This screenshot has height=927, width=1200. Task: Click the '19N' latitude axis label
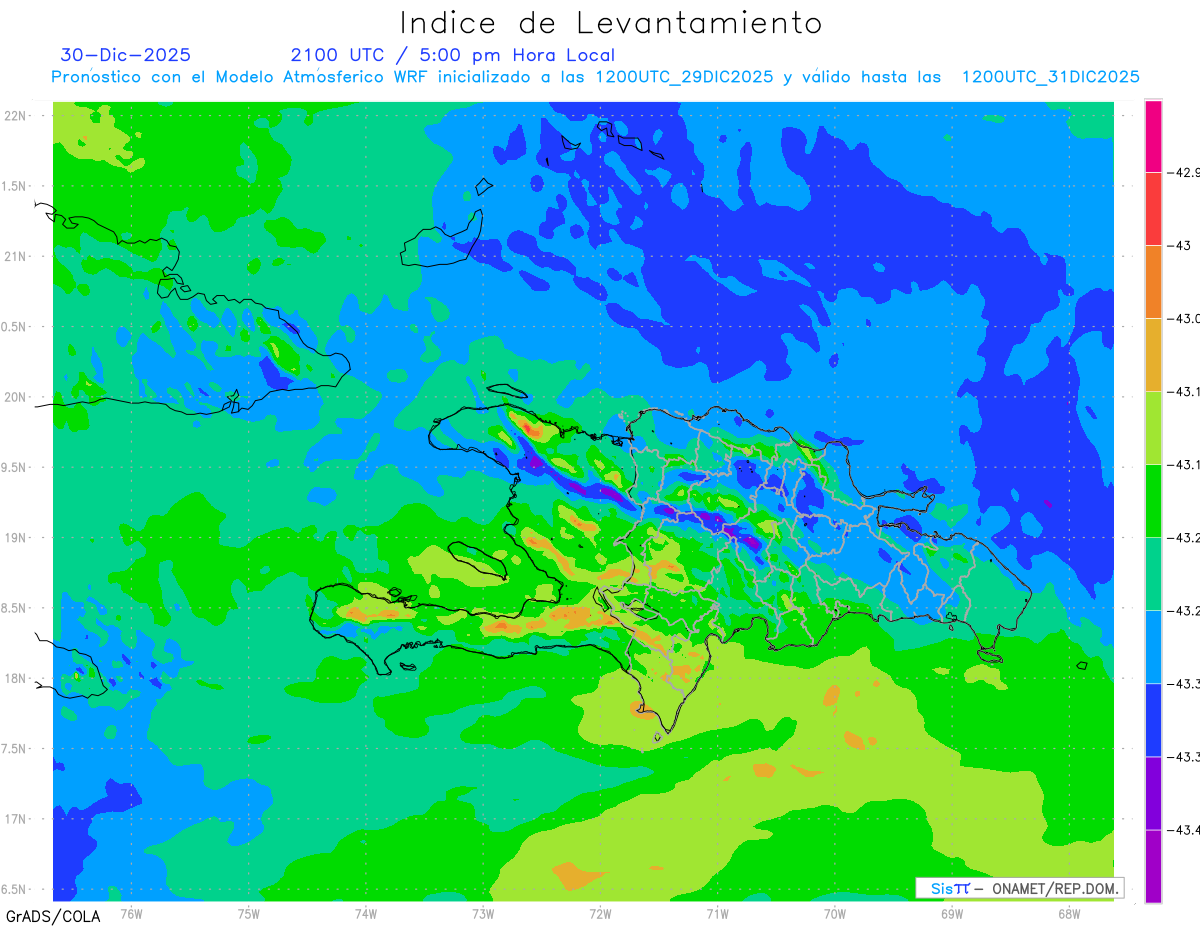click(16, 537)
